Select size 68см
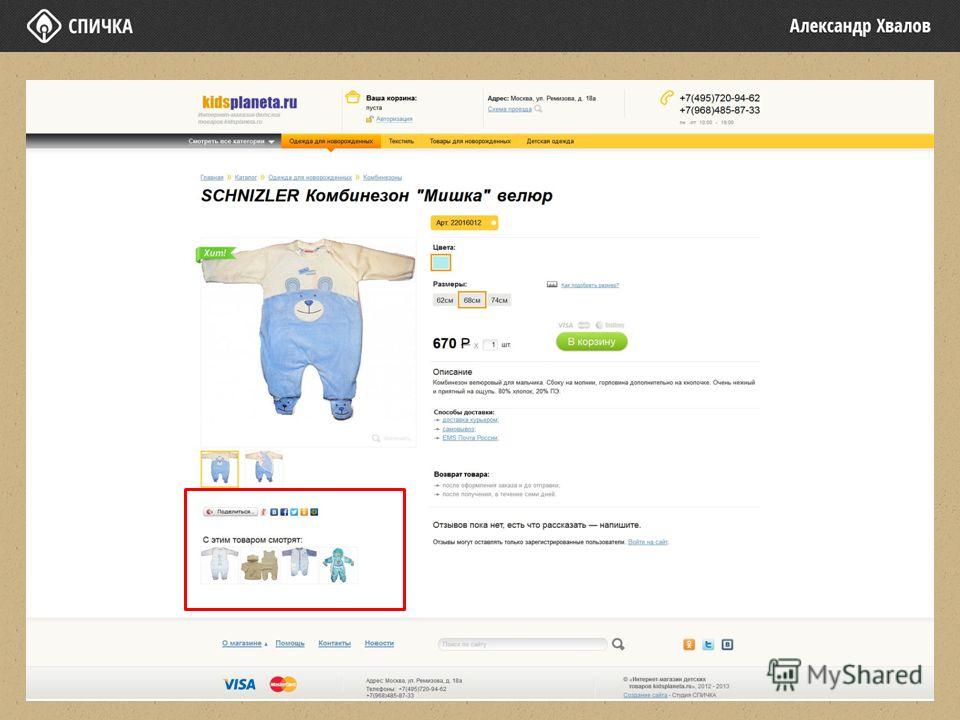Screen dimensions: 960x720 click(x=472, y=300)
